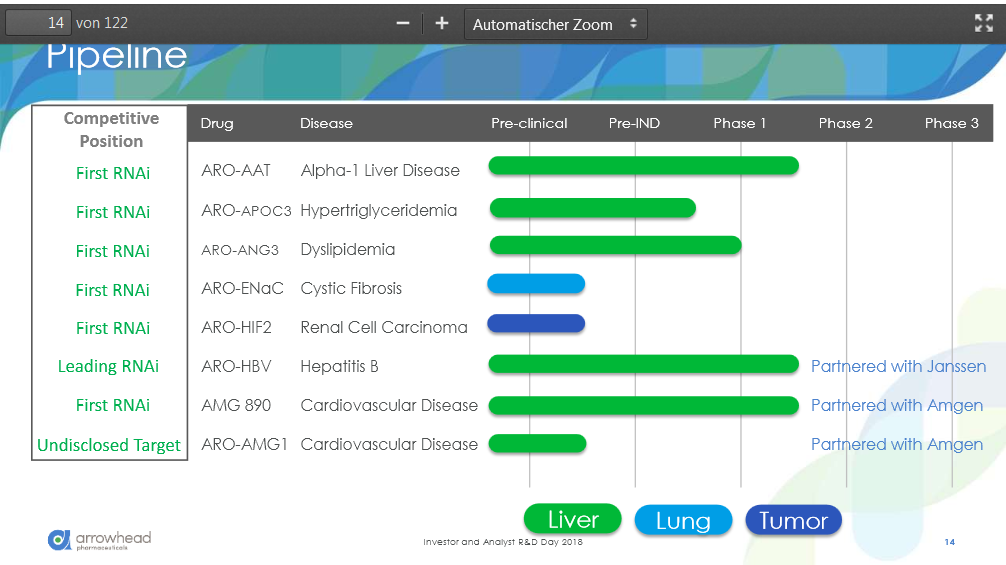Click the ARO-ENaC light blue progress bar
The width and height of the screenshot is (1006, 565).
(536, 283)
